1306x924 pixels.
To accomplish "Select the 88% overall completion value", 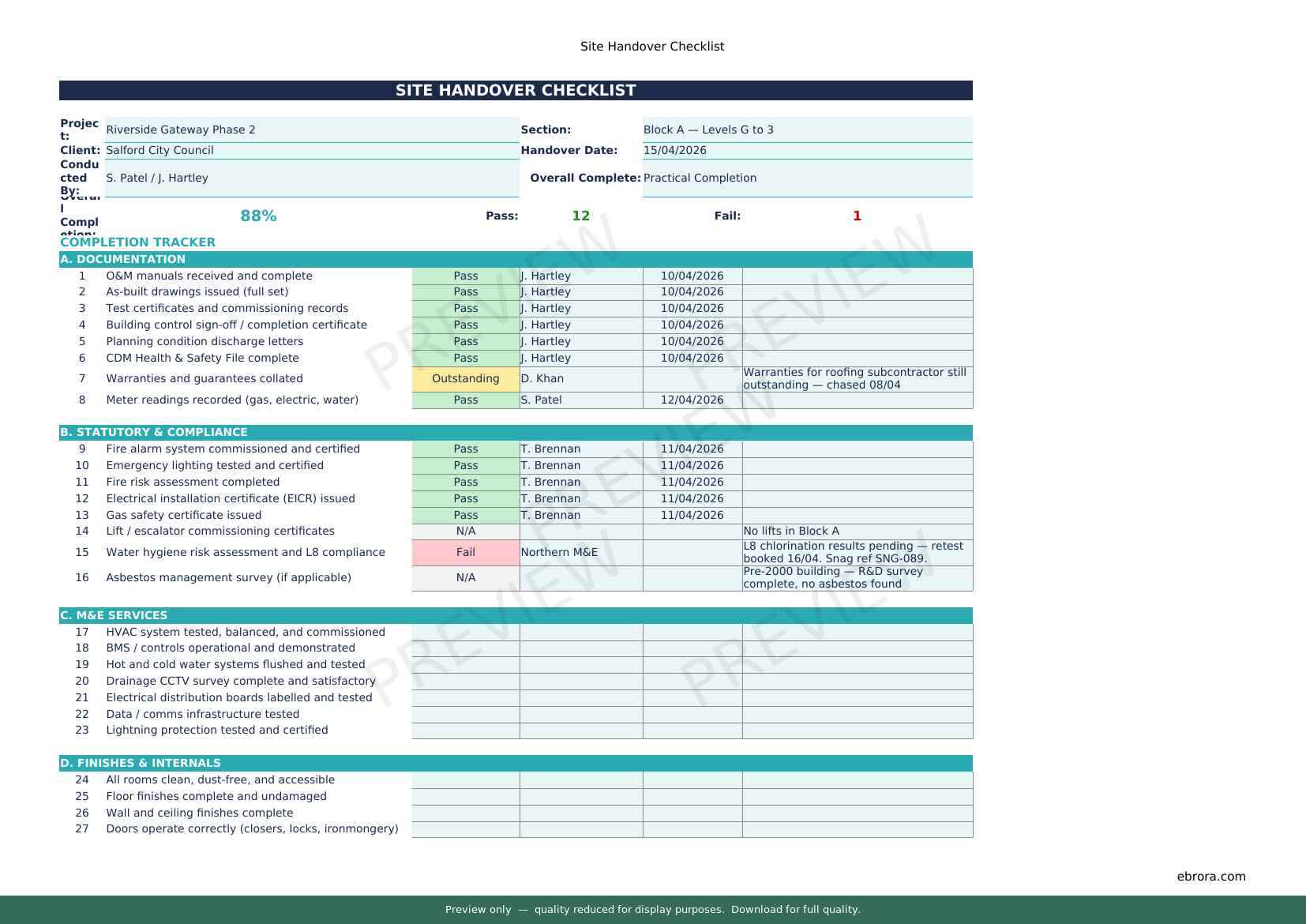I will coord(258,216).
